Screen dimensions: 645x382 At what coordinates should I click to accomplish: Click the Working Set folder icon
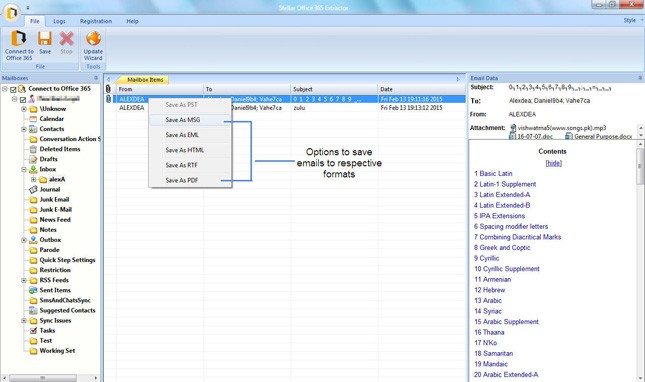(33, 351)
